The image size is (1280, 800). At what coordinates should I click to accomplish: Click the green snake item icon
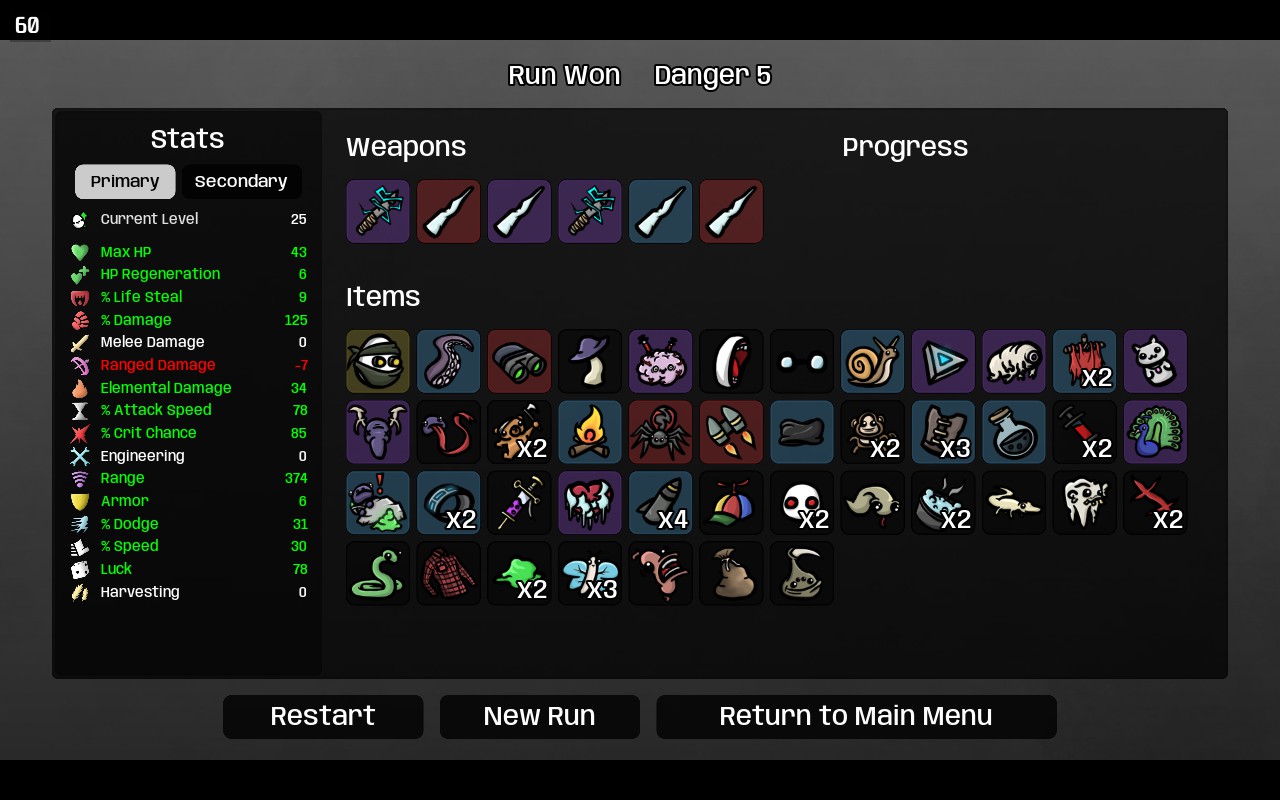coord(378,573)
